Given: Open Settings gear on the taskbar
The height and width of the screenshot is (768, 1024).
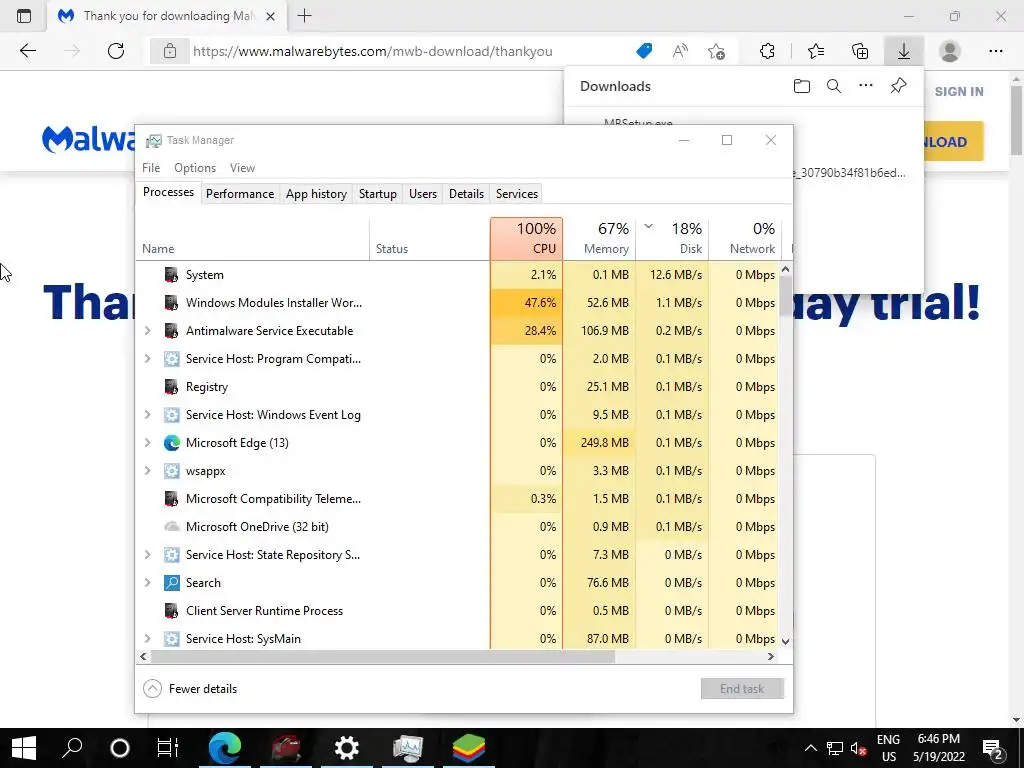Looking at the screenshot, I should [x=346, y=748].
